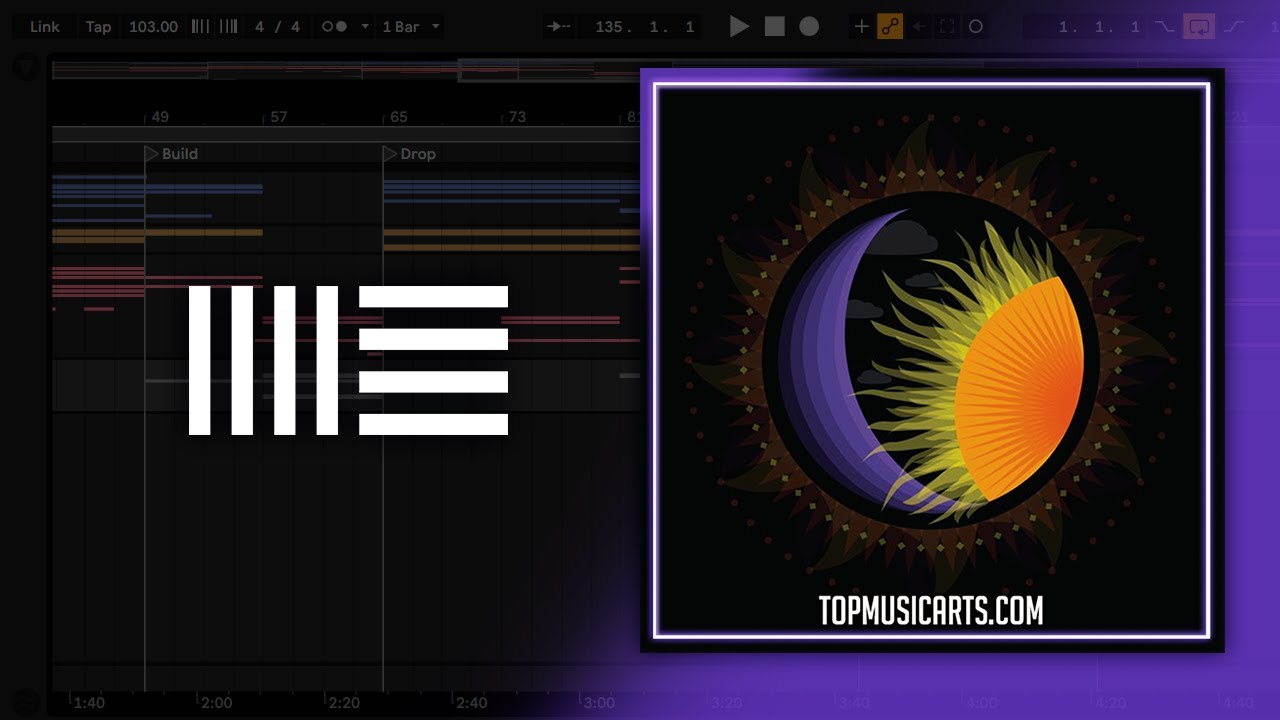Toggle the Punch-Out switch icon
The width and height of the screenshot is (1280, 720).
tap(1234, 27)
